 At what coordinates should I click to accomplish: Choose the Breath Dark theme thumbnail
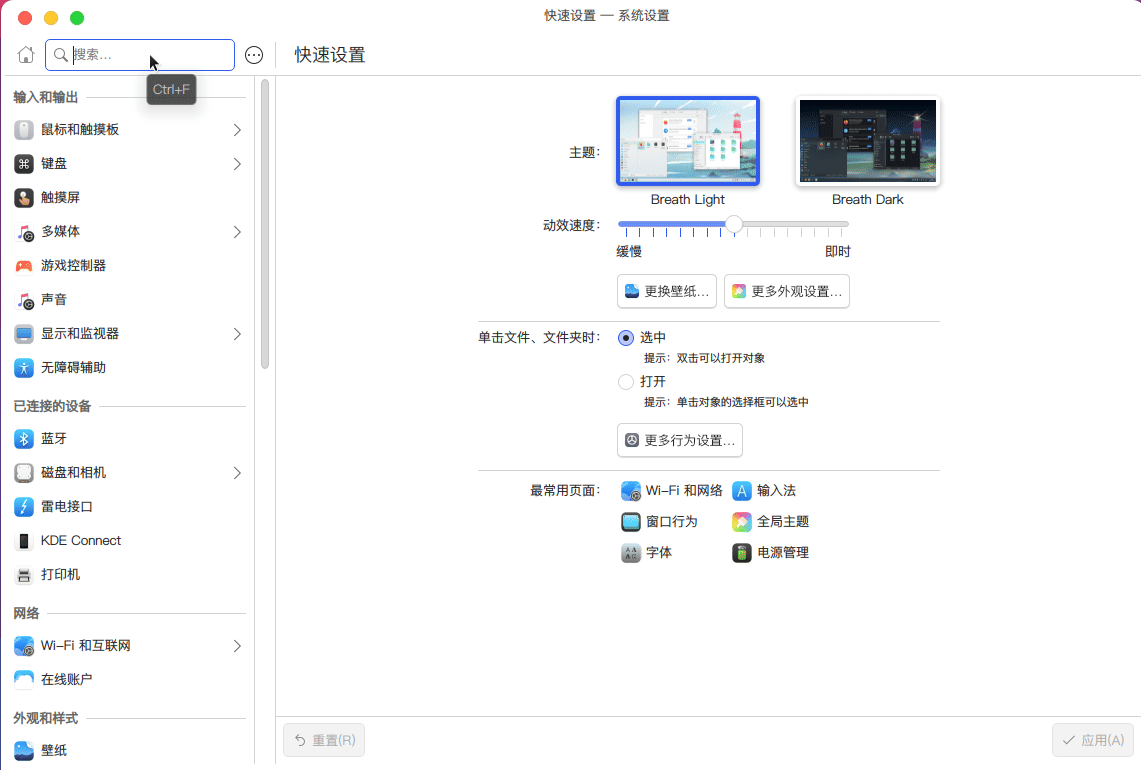[x=867, y=142]
